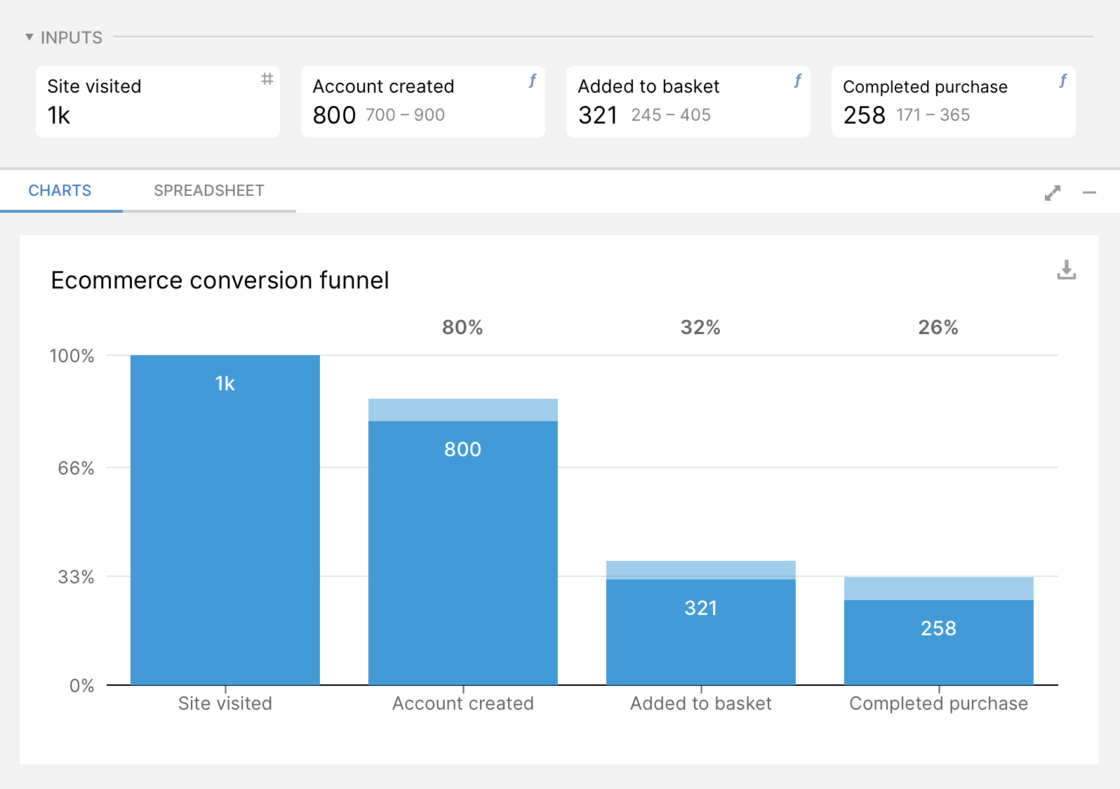Click the Ecommerce conversion funnel chart title

(220, 280)
